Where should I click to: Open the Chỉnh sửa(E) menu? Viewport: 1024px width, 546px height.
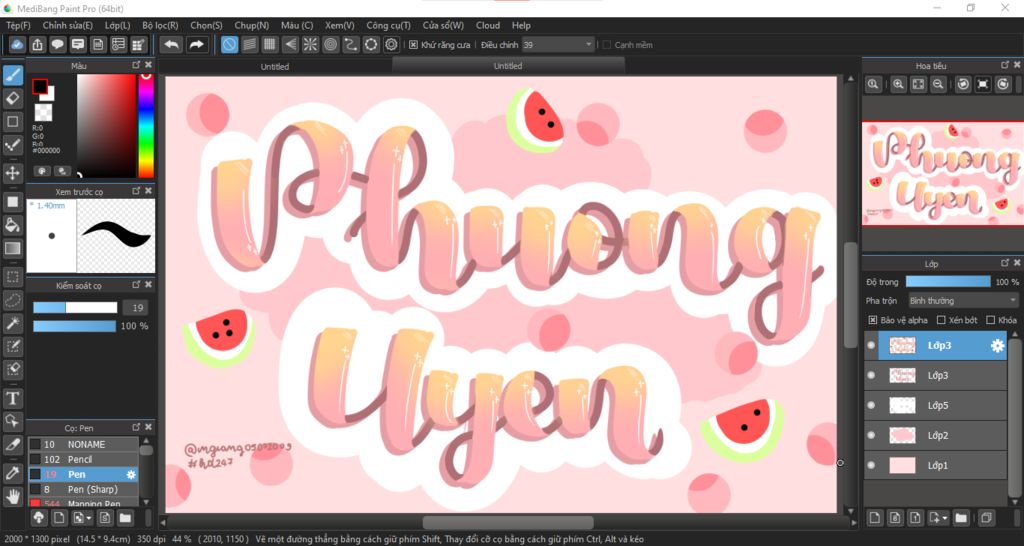pyautogui.click(x=68, y=25)
